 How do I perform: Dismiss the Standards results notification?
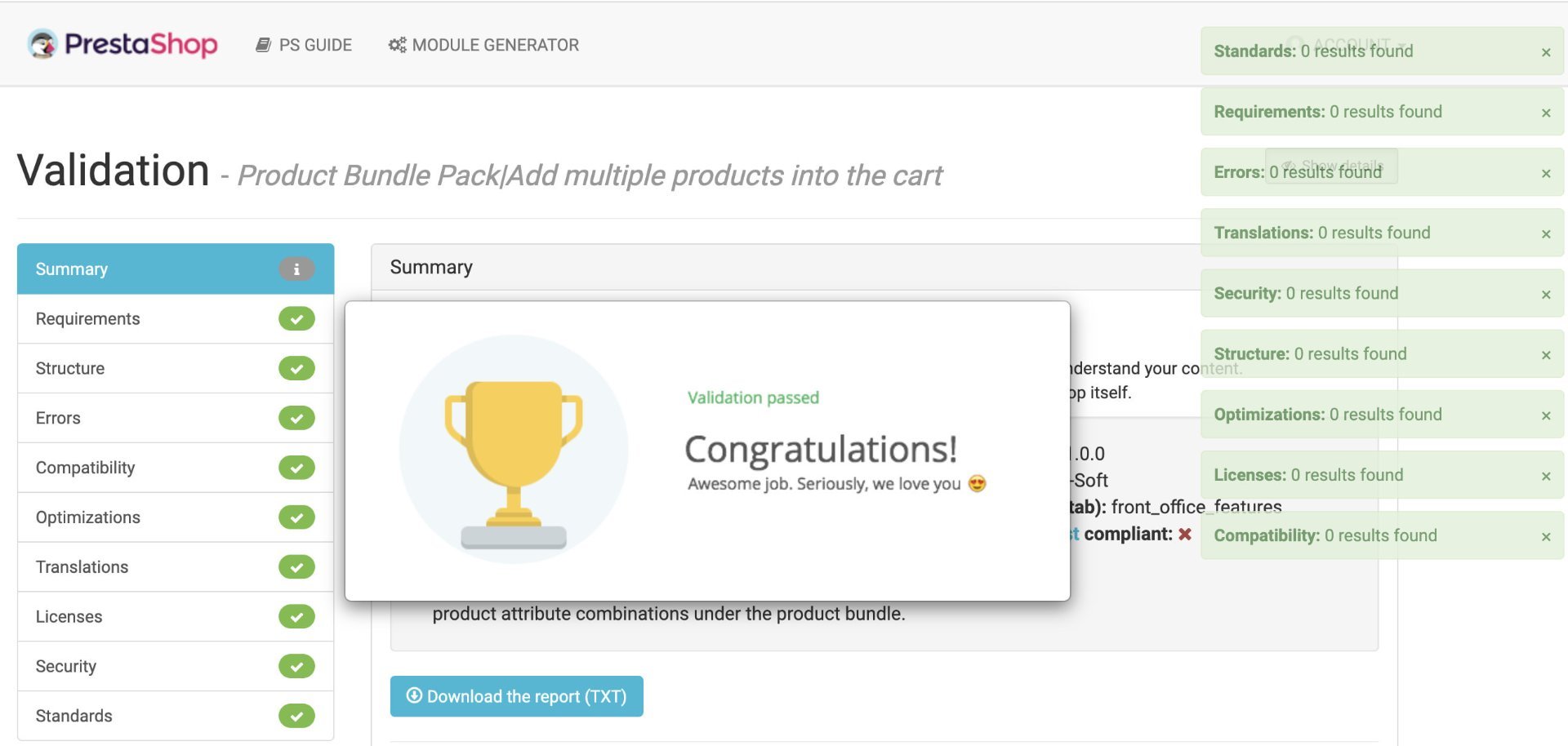pyautogui.click(x=1546, y=52)
